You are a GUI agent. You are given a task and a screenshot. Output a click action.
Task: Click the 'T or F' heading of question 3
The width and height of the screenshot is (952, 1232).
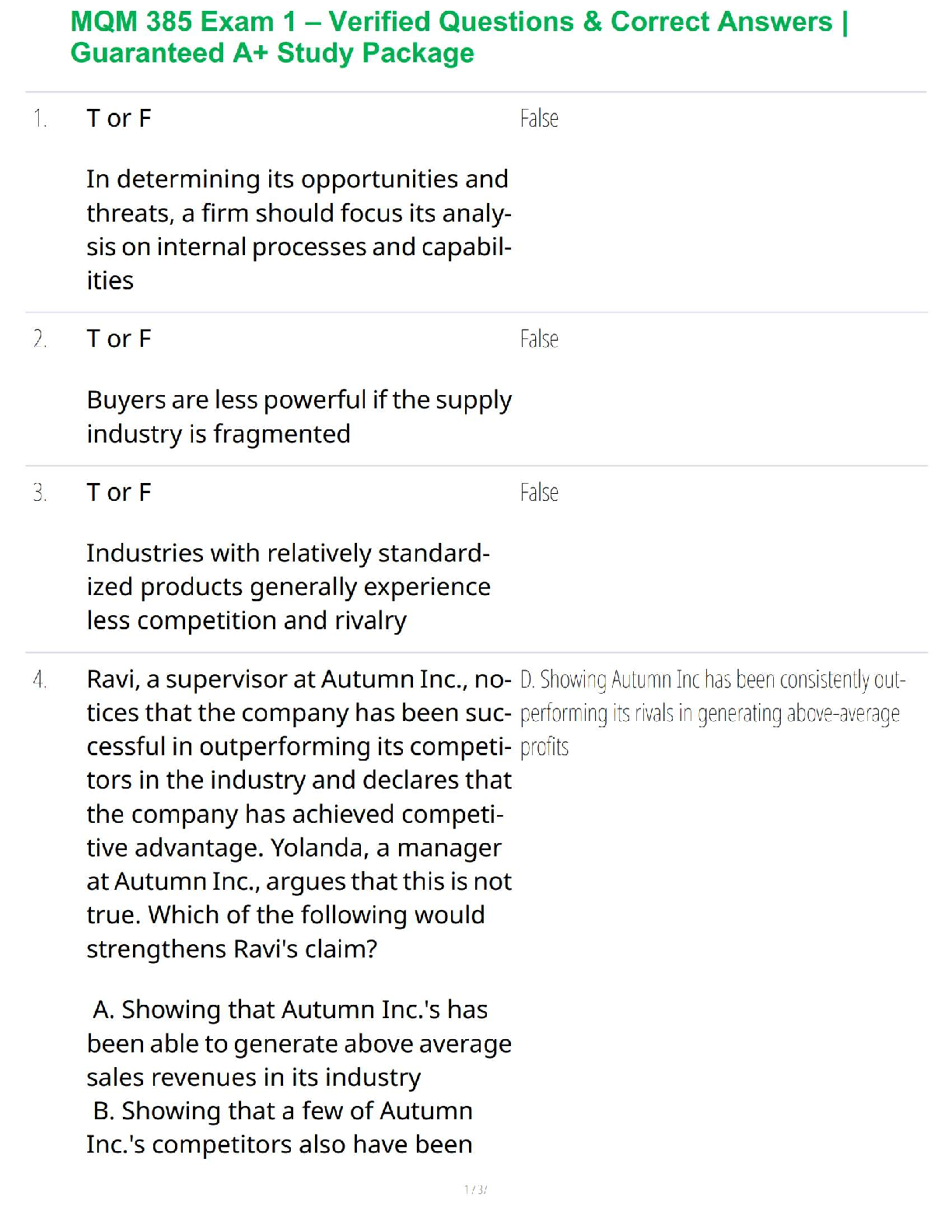click(119, 493)
